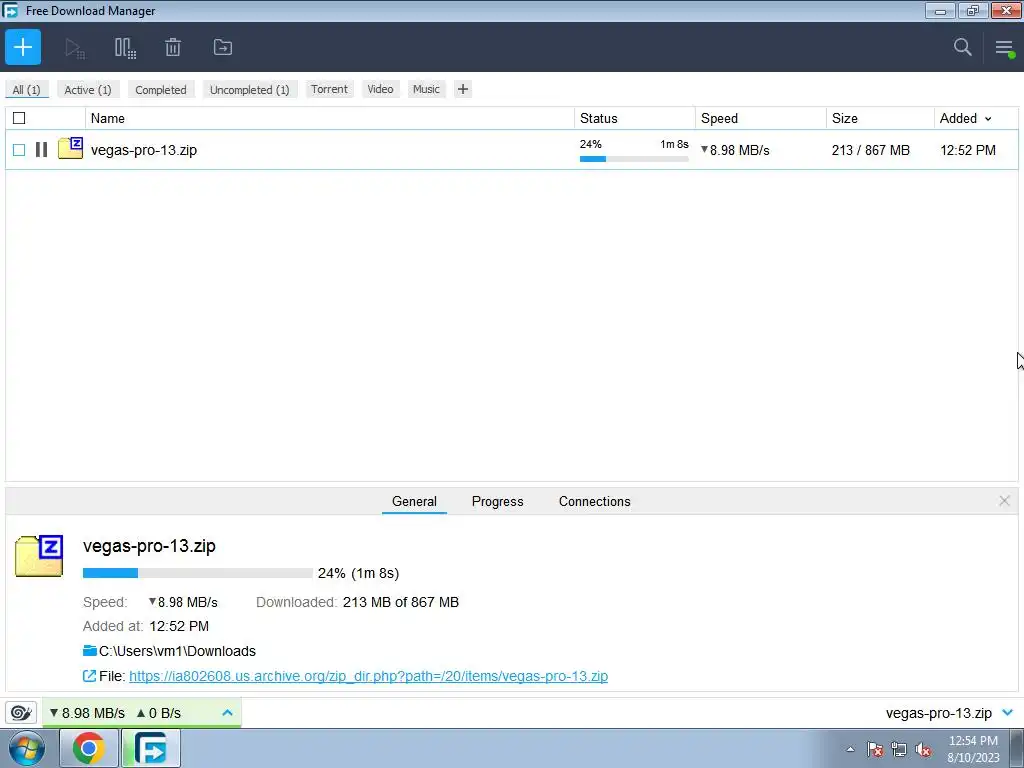The image size is (1024, 768).
Task: Click the large progress bar in General panel
Action: point(198,573)
